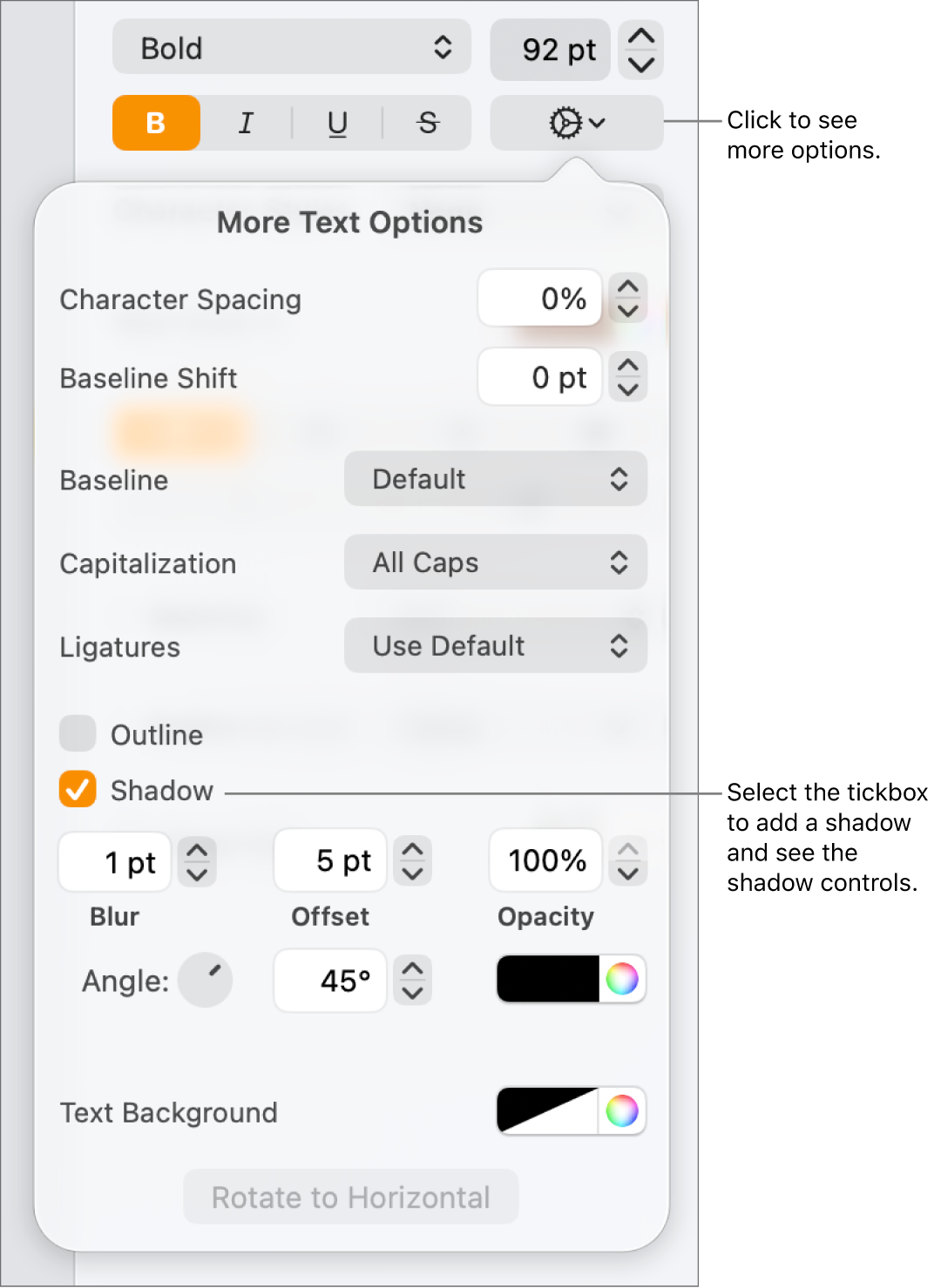Apply strikethrough formatting
The image size is (941, 1288).
(426, 123)
